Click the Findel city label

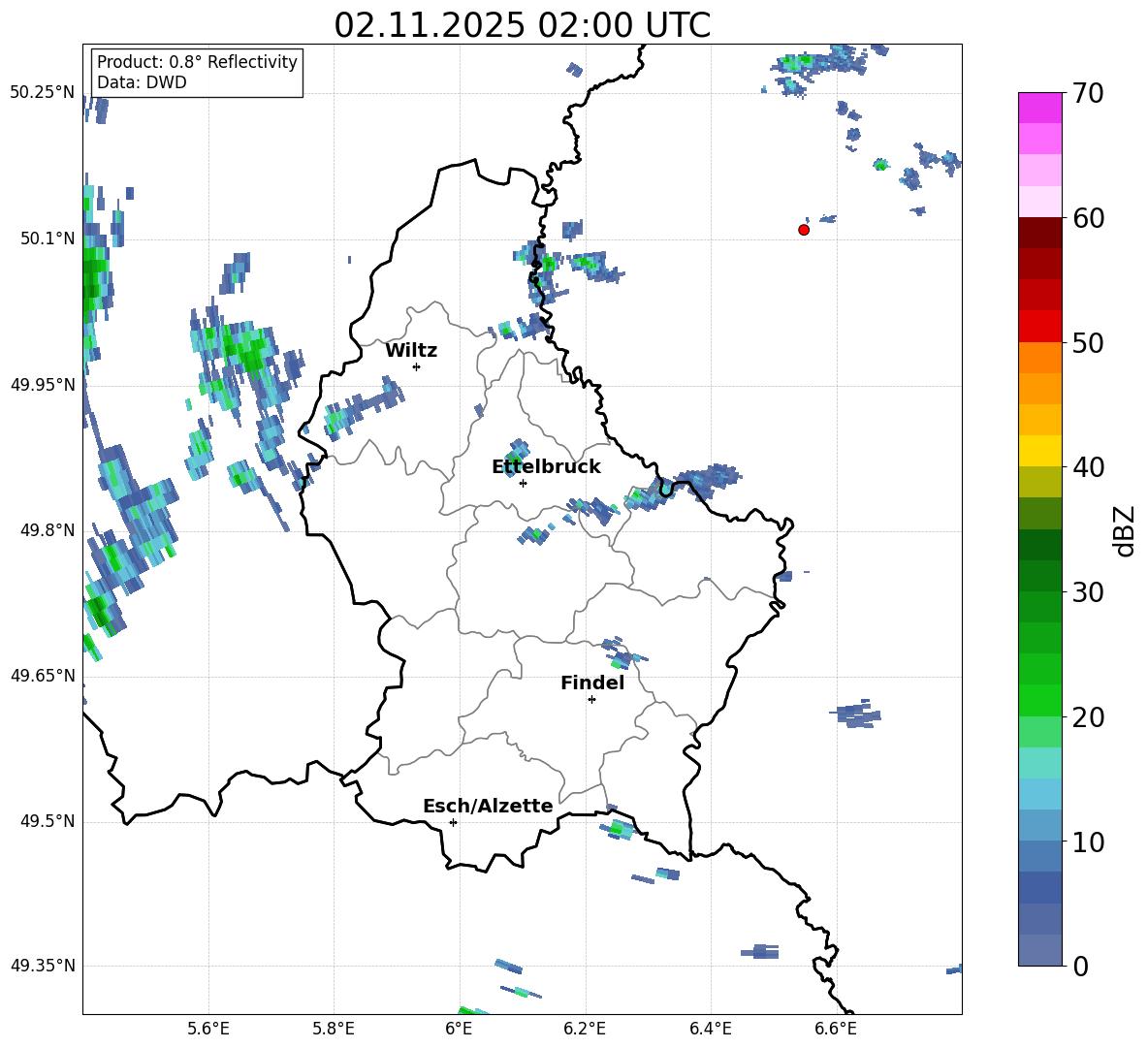[x=592, y=683]
